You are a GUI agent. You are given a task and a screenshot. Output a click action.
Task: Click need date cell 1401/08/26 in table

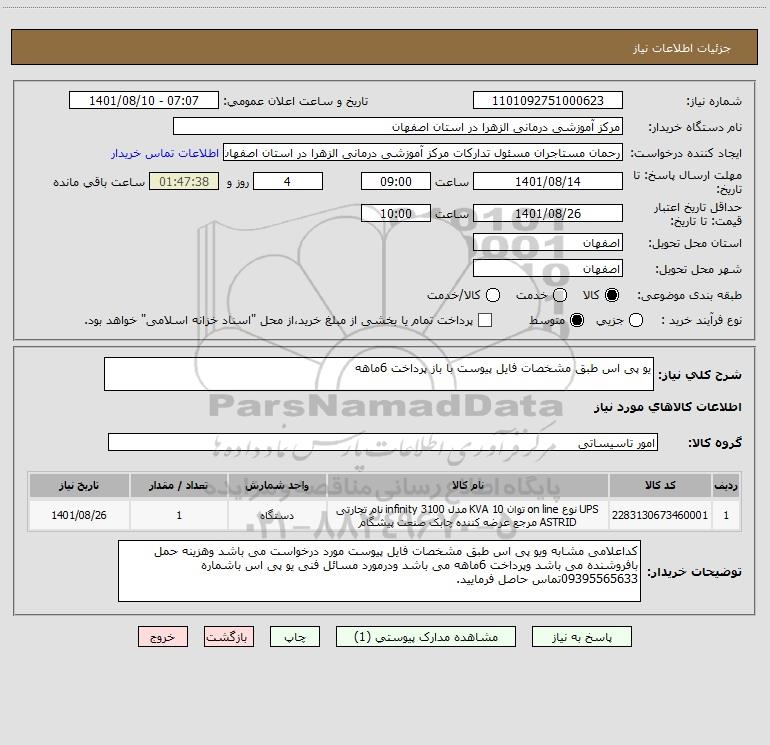[79, 515]
